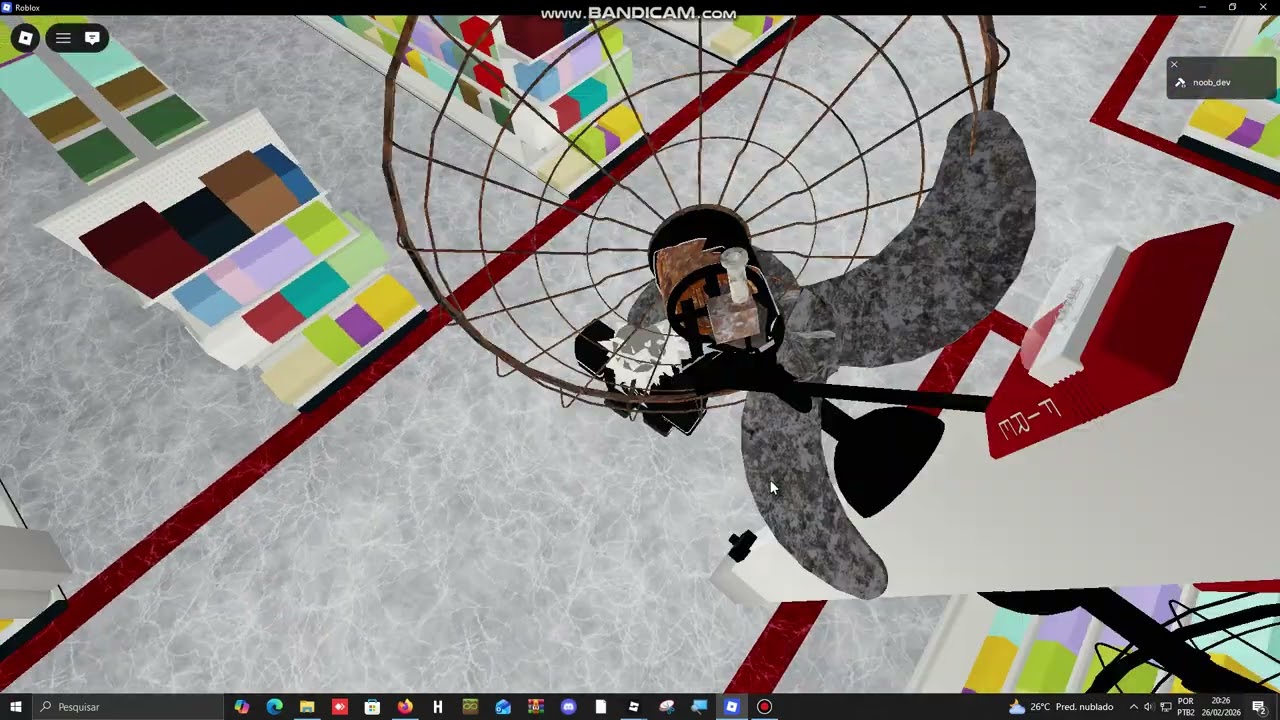This screenshot has height=720, width=1280.
Task: Open the Bandicam recorder taskbar icon
Action: click(764, 707)
